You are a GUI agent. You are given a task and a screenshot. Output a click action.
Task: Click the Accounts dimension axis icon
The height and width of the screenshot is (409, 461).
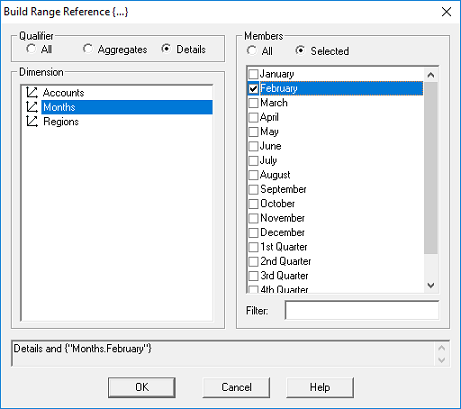(32, 92)
